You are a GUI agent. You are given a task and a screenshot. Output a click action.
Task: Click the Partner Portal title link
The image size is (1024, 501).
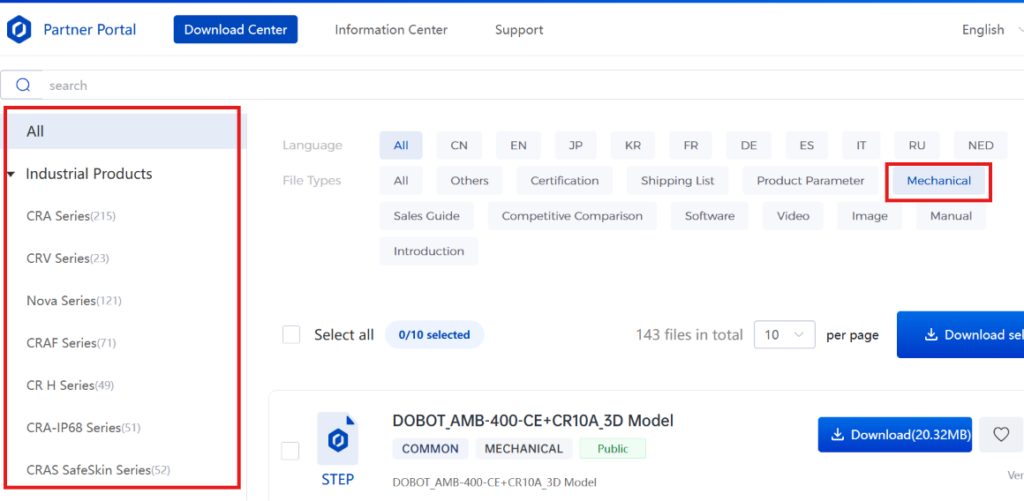[90, 29]
